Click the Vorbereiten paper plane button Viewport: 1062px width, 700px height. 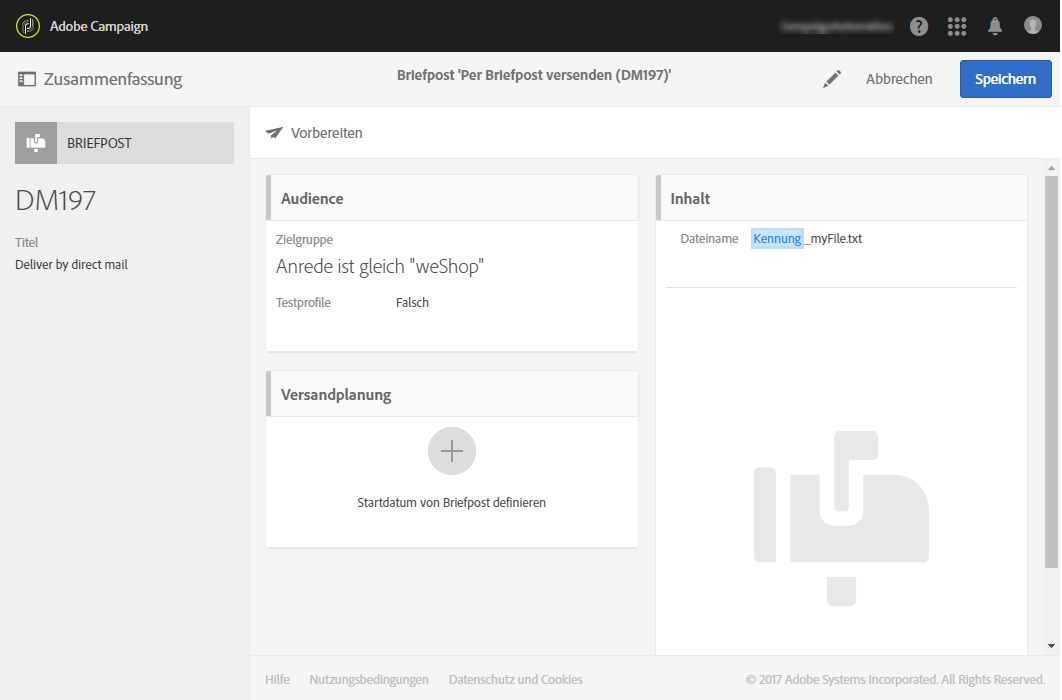[314, 133]
